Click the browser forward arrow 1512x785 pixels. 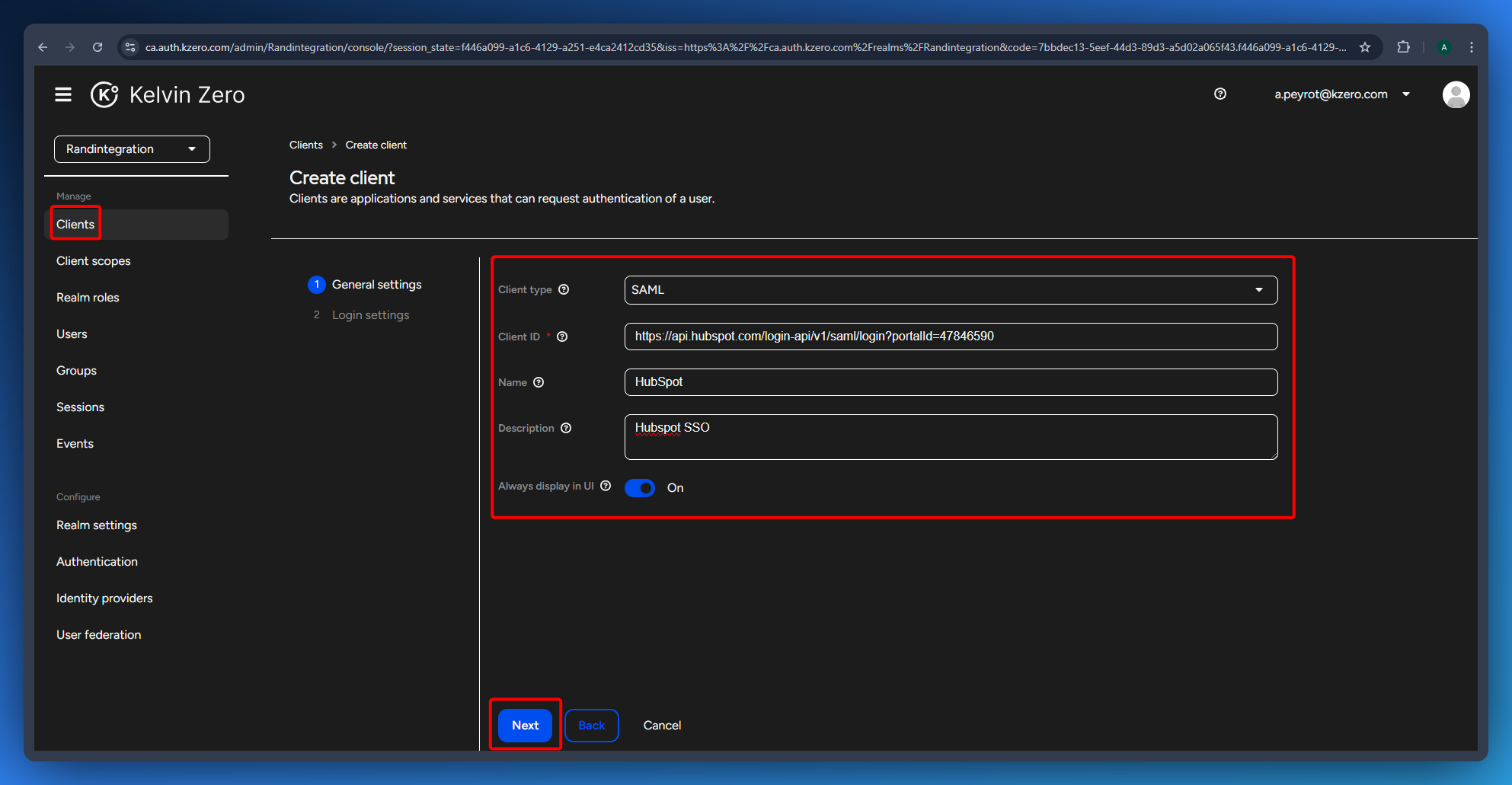pyautogui.click(x=70, y=47)
